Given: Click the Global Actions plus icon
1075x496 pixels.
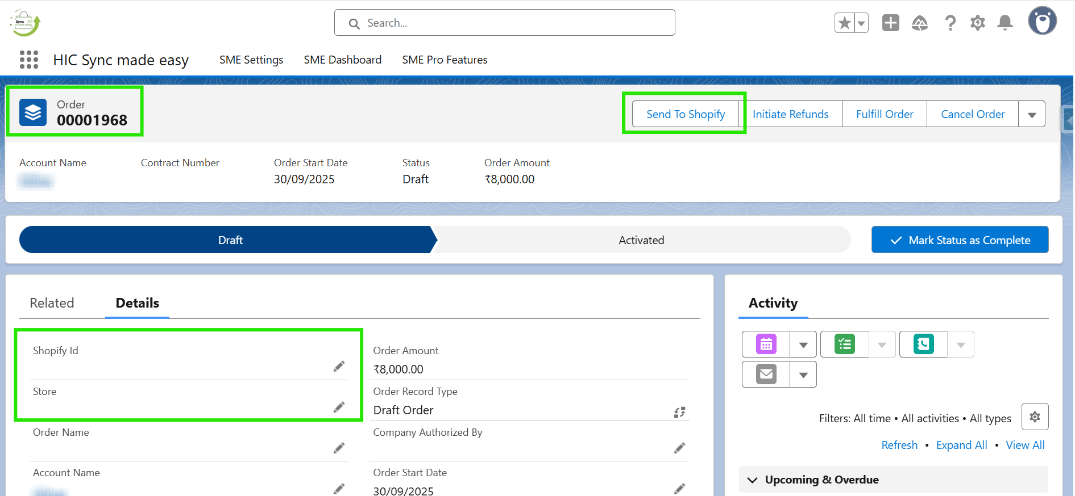Looking at the screenshot, I should [891, 23].
